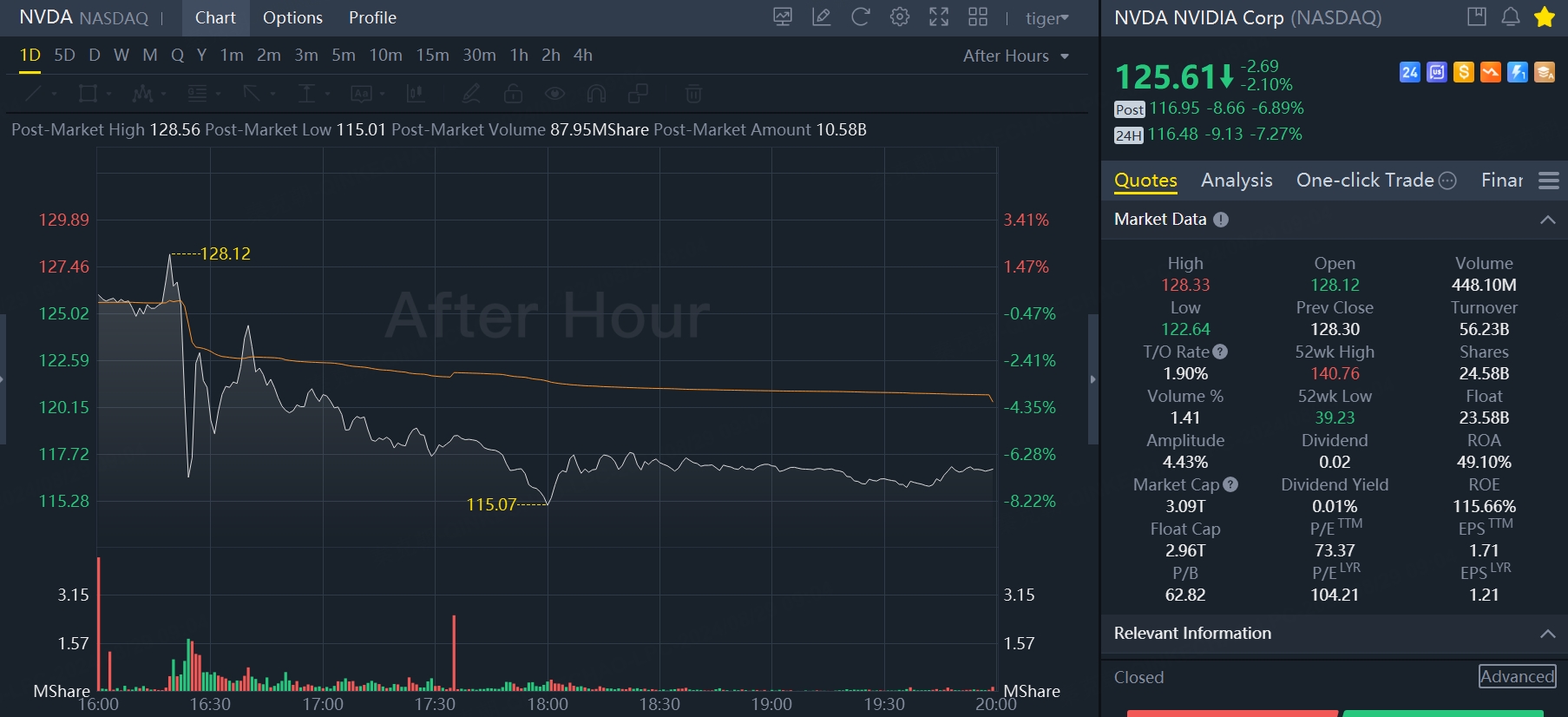
Task: Select the line drawing tool
Action: pos(33,93)
